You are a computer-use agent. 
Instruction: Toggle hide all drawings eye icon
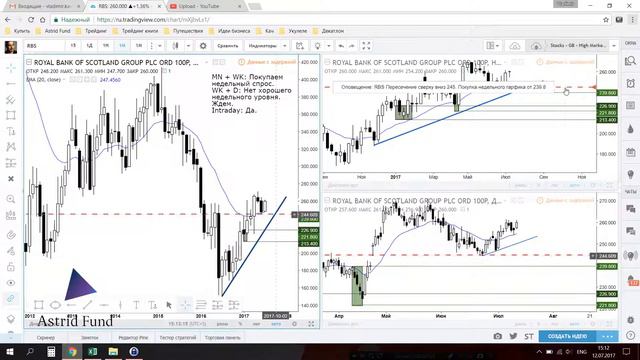pos(11,282)
